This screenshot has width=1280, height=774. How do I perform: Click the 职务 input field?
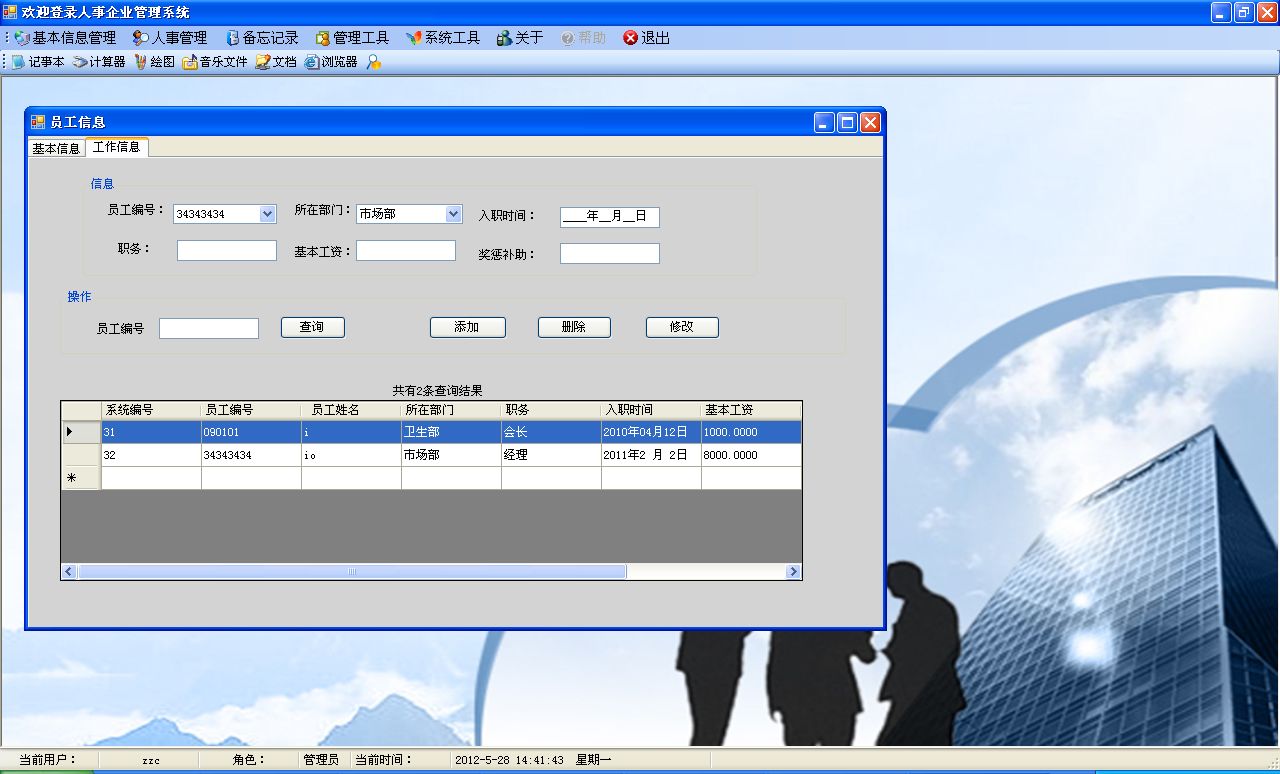pyautogui.click(x=227, y=251)
